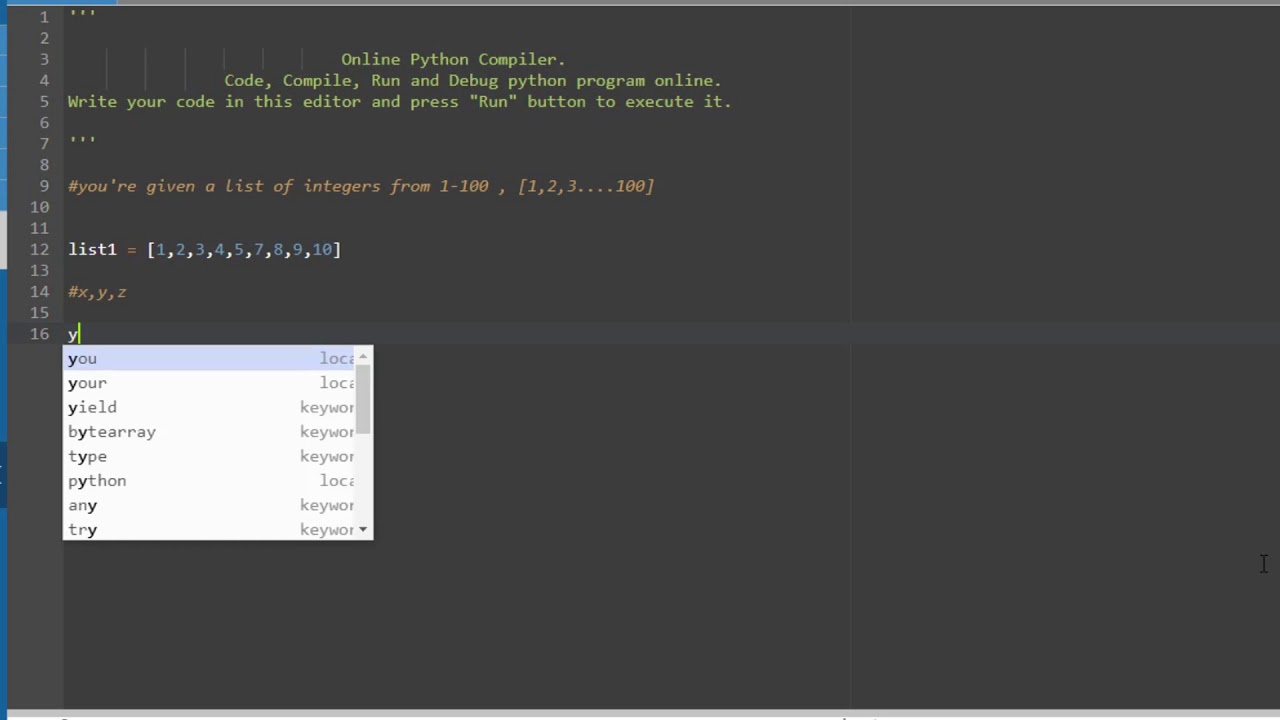
Task: Select the 'bytearray' keyword suggestion
Action: (210, 432)
